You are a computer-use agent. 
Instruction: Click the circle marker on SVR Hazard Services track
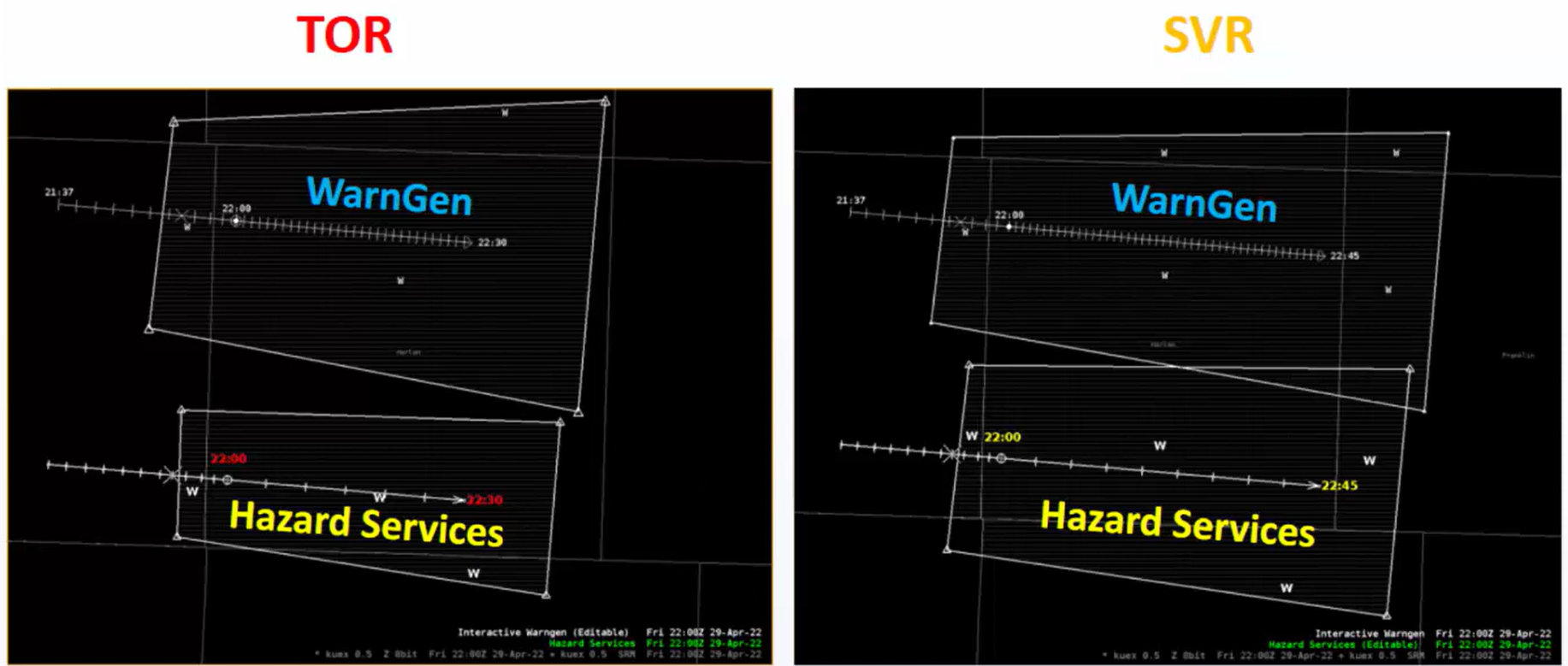[1001, 459]
